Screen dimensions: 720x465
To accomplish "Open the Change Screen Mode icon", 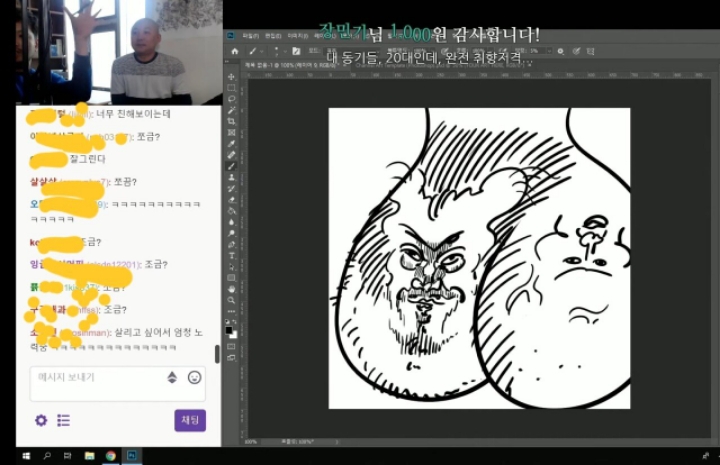I will click(x=231, y=358).
